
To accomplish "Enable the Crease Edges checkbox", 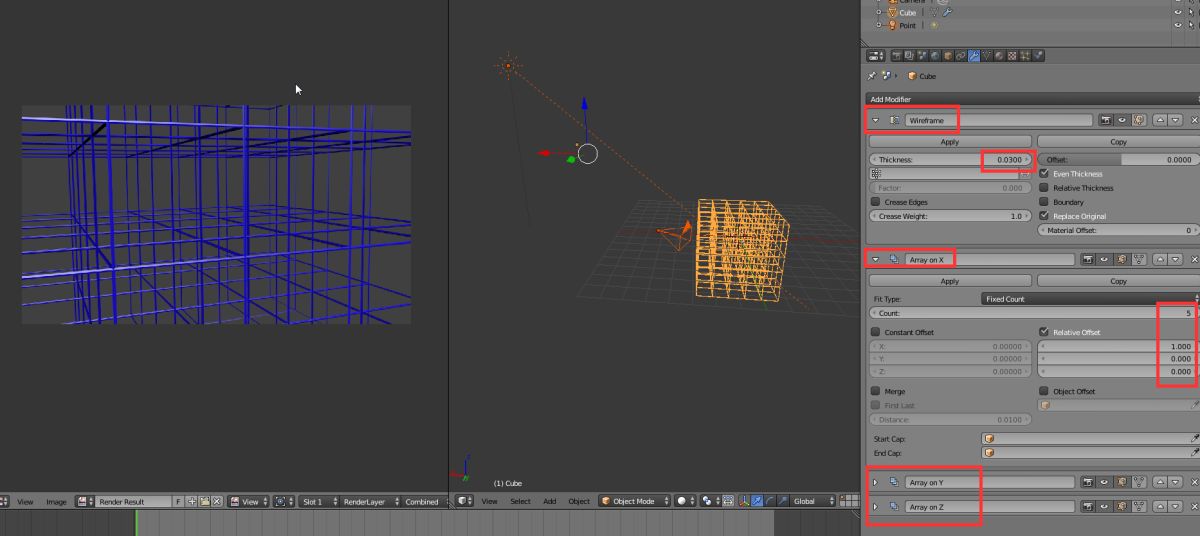I will pos(876,202).
